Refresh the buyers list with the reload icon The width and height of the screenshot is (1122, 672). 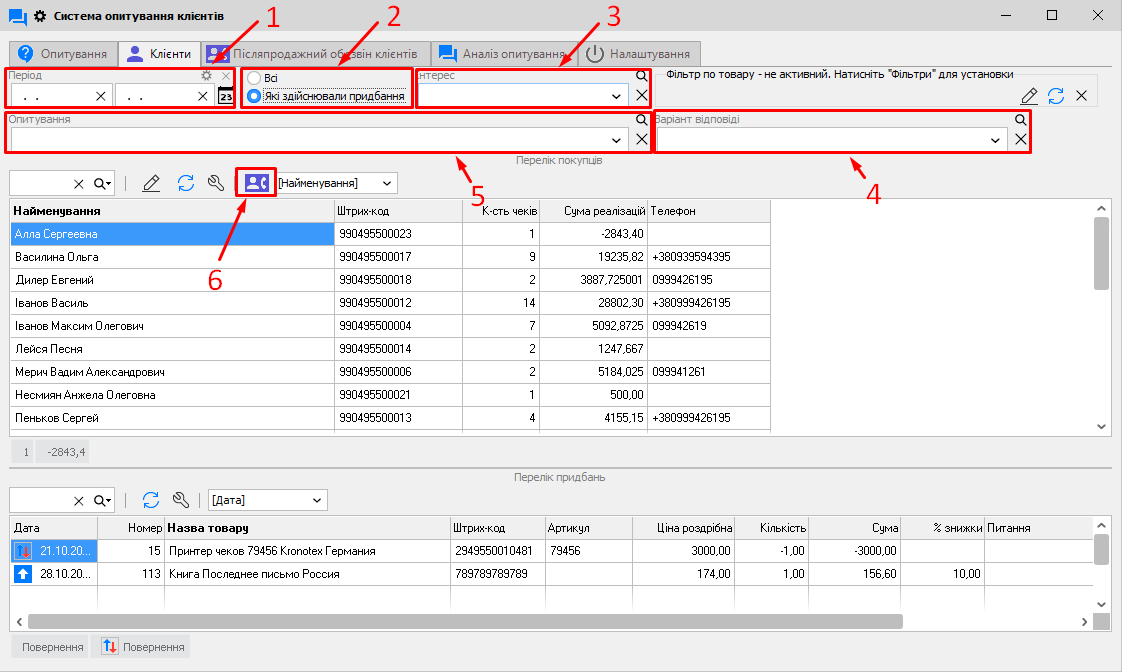pyautogui.click(x=185, y=183)
